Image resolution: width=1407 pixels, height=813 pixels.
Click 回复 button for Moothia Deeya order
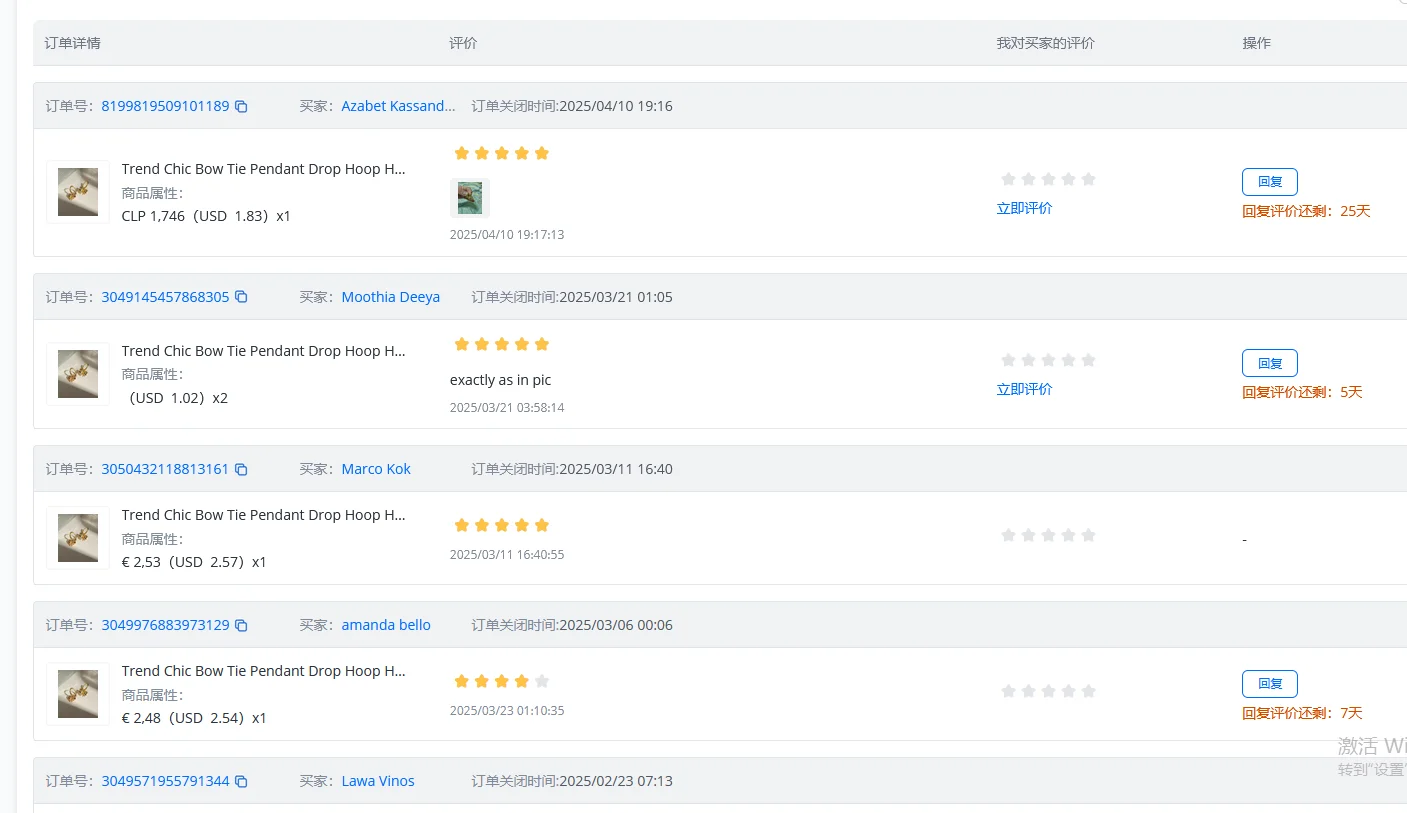click(1270, 363)
